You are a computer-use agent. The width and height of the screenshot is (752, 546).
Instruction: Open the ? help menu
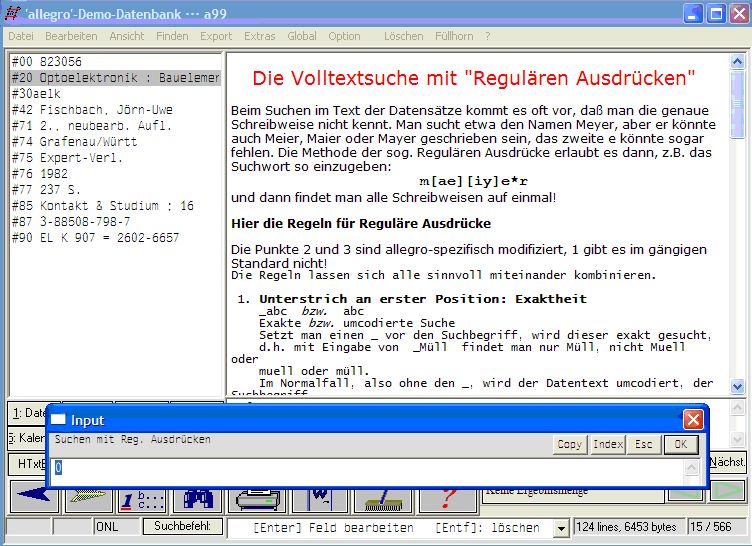[488, 36]
